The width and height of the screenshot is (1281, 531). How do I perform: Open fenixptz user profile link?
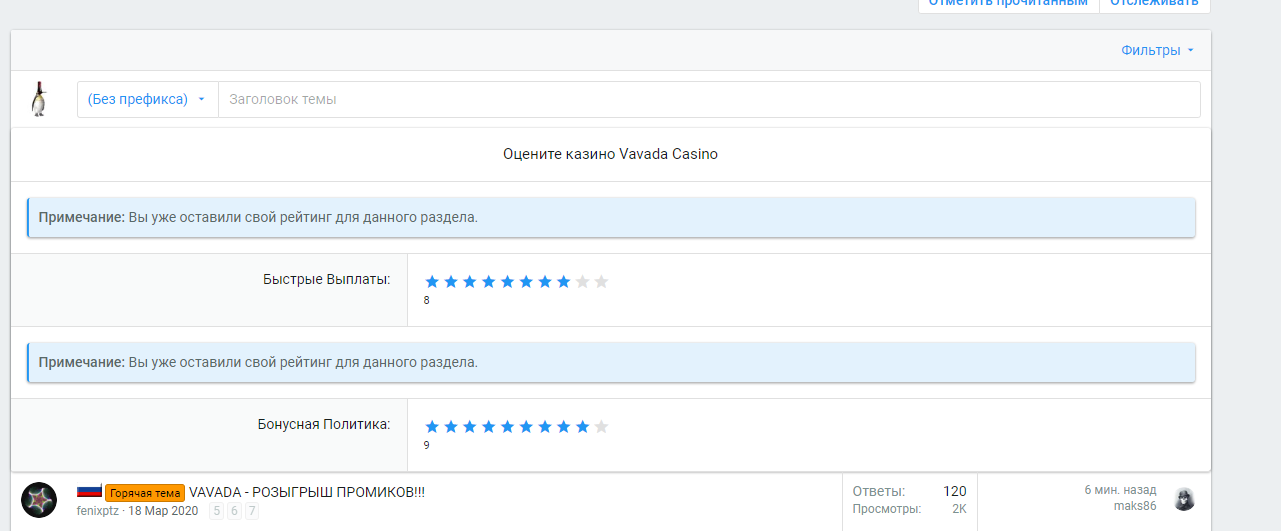point(98,510)
